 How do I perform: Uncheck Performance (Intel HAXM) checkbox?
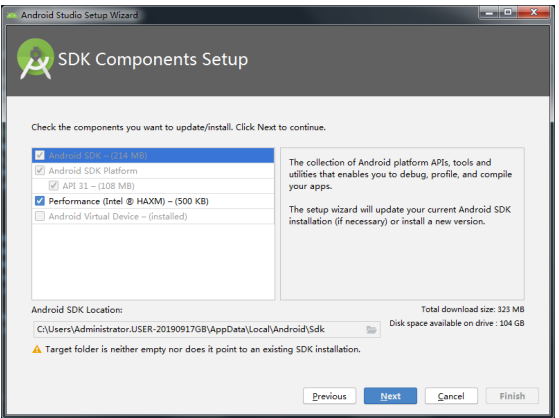pos(40,201)
